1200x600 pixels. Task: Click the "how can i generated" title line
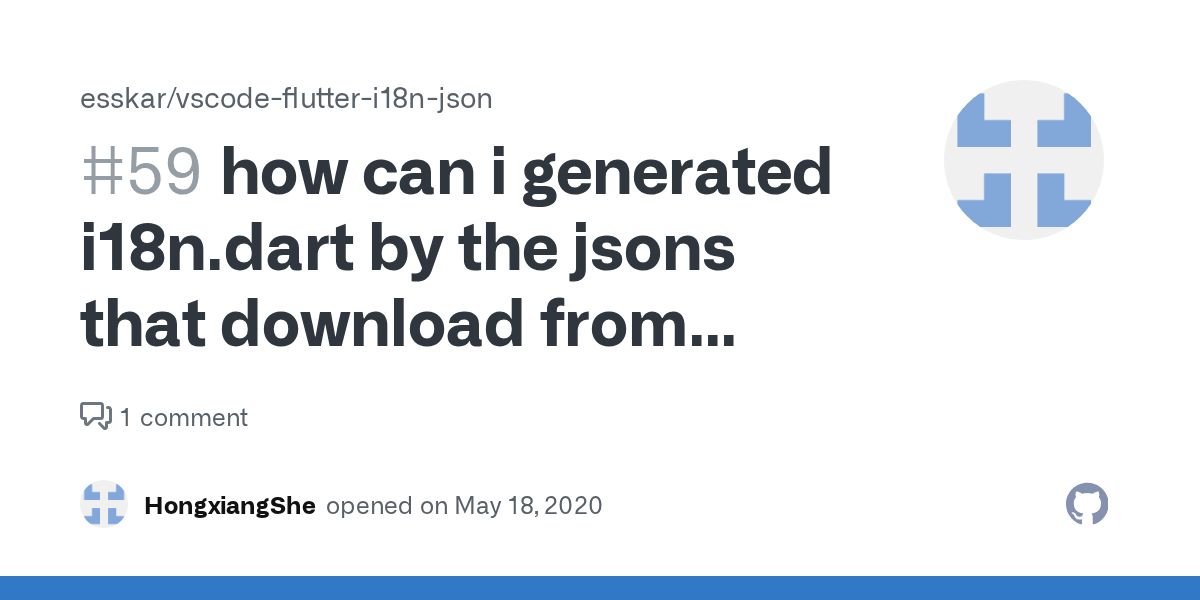point(525,174)
